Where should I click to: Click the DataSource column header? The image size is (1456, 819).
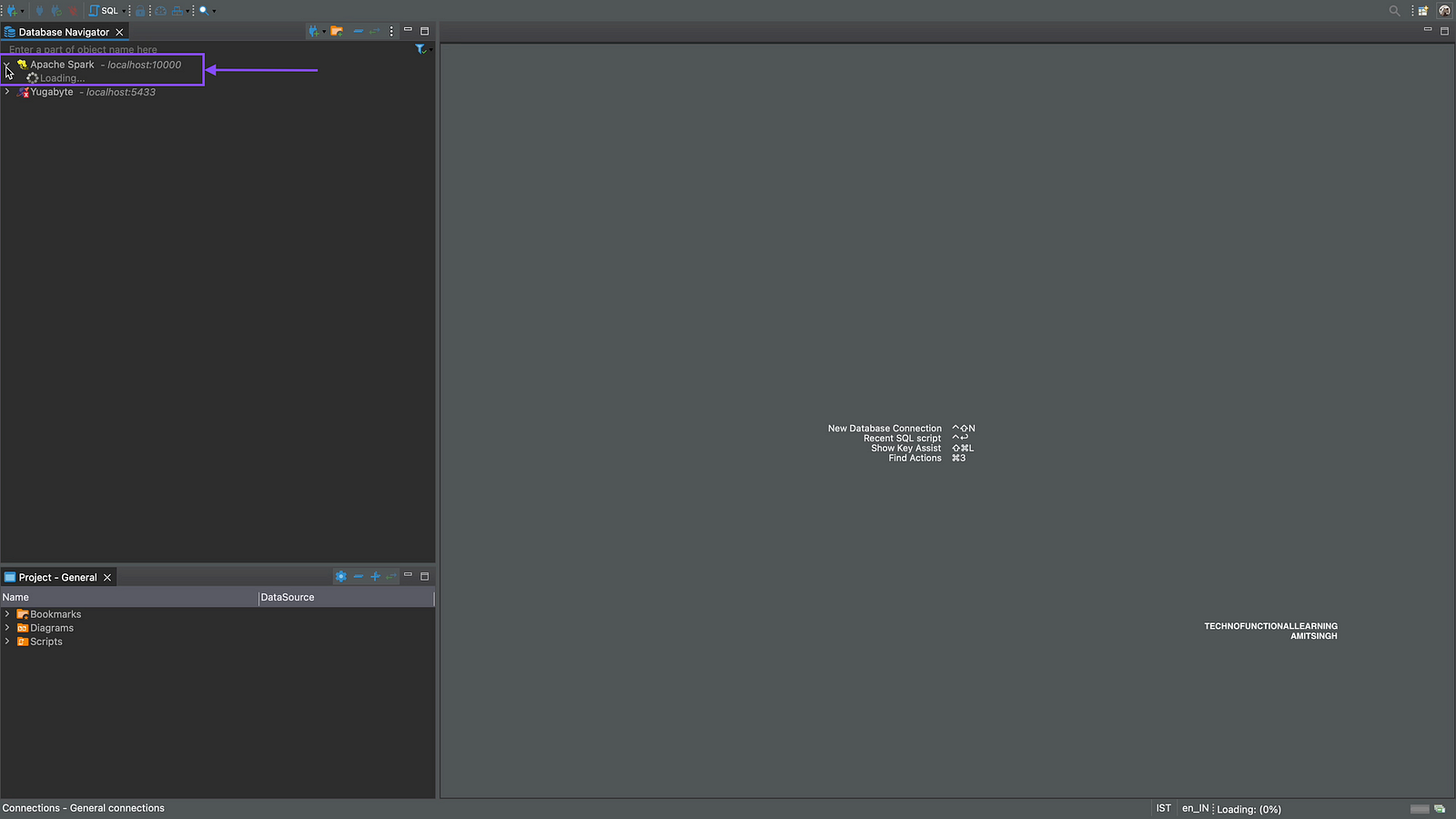tap(288, 598)
